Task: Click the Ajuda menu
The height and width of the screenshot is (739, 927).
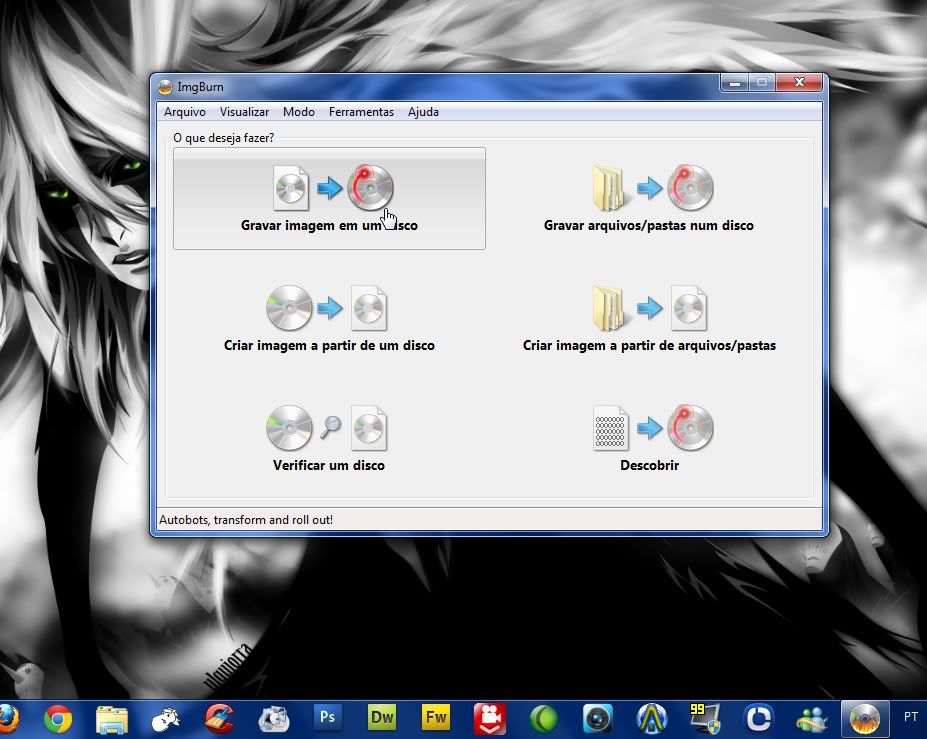Action: (423, 112)
